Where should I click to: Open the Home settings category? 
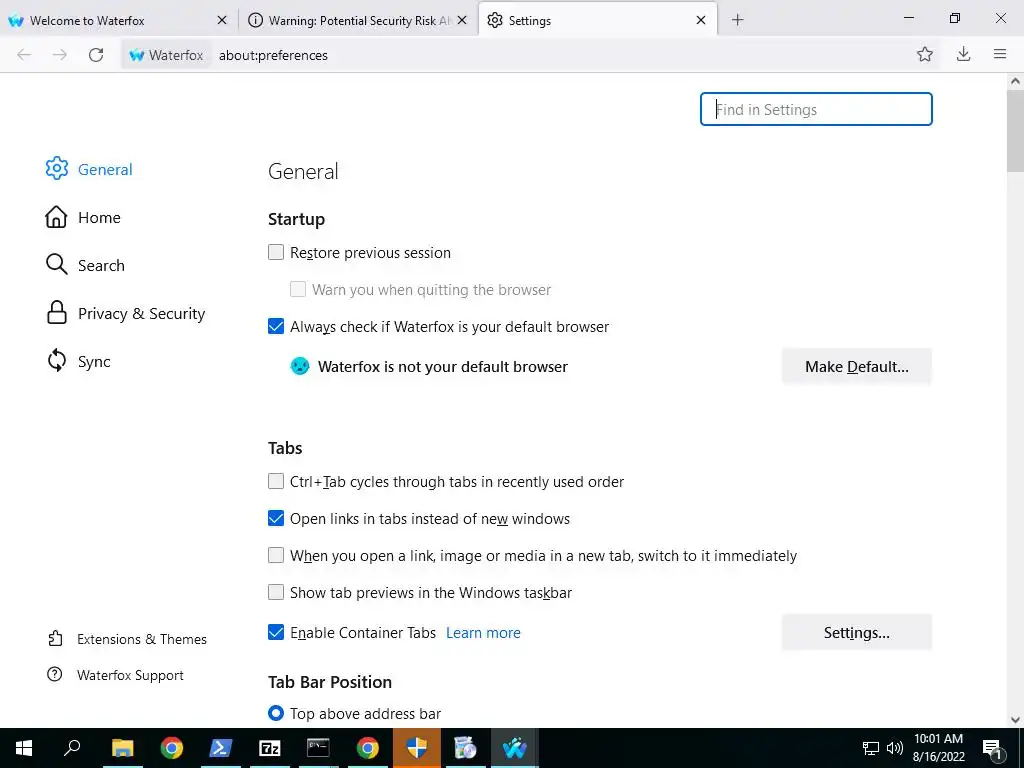83,217
